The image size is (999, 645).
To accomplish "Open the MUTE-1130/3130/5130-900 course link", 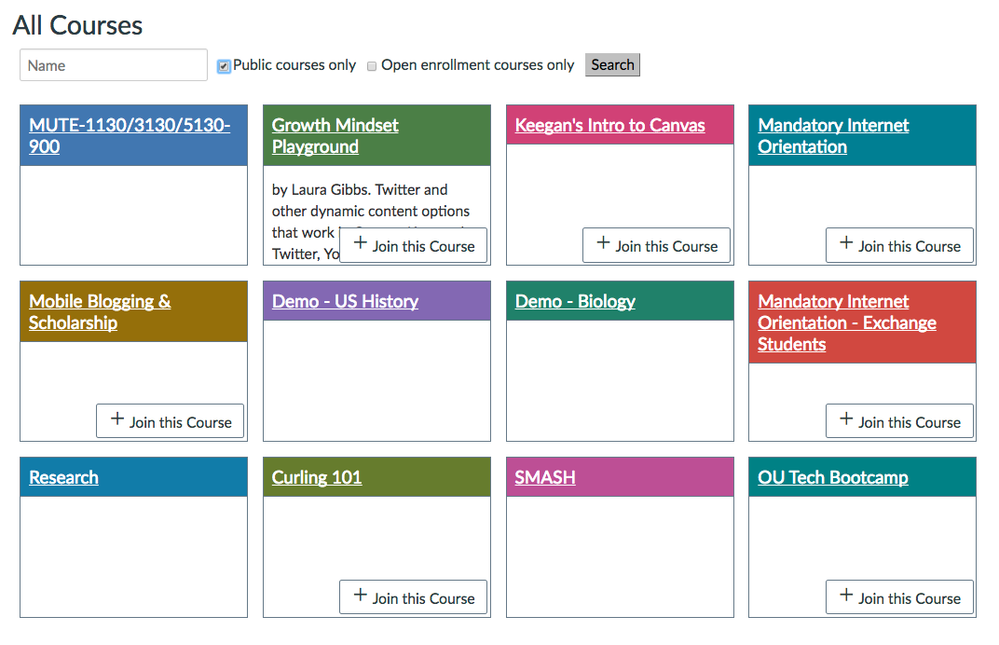I will tap(129, 136).
